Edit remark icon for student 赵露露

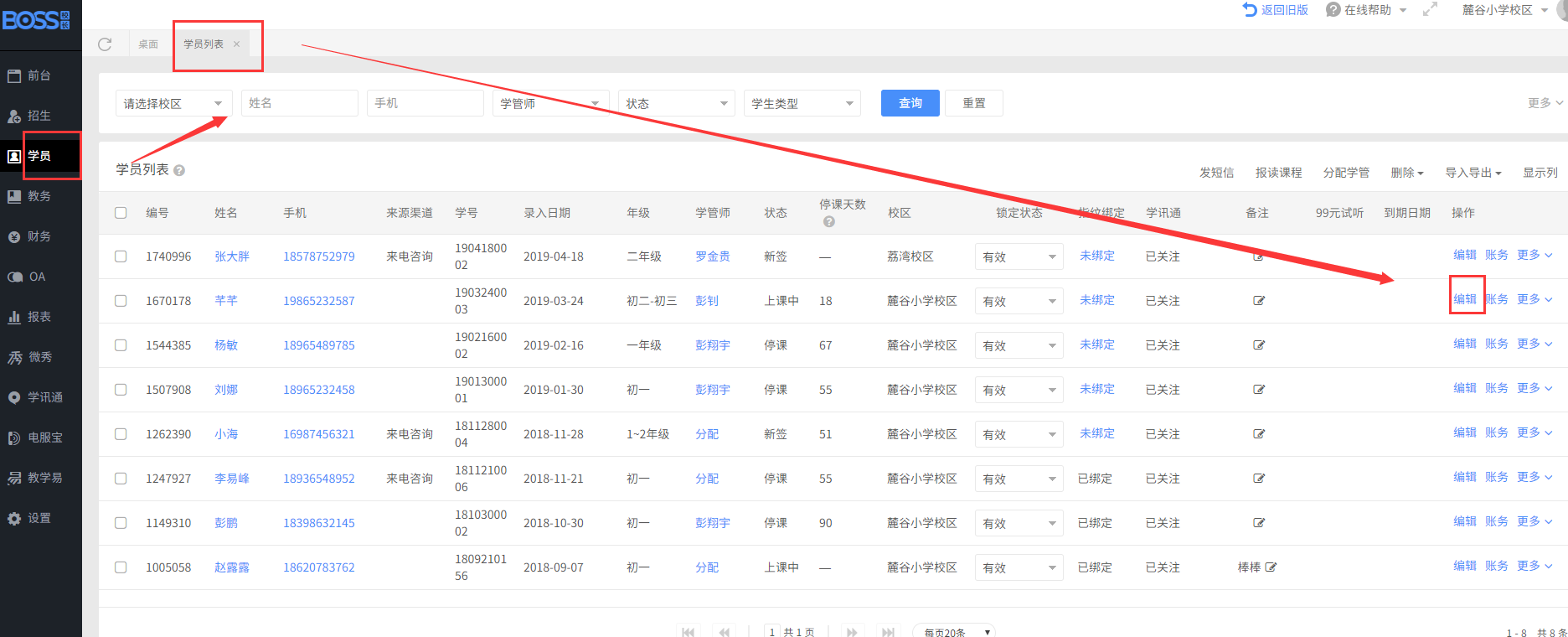(1271, 567)
